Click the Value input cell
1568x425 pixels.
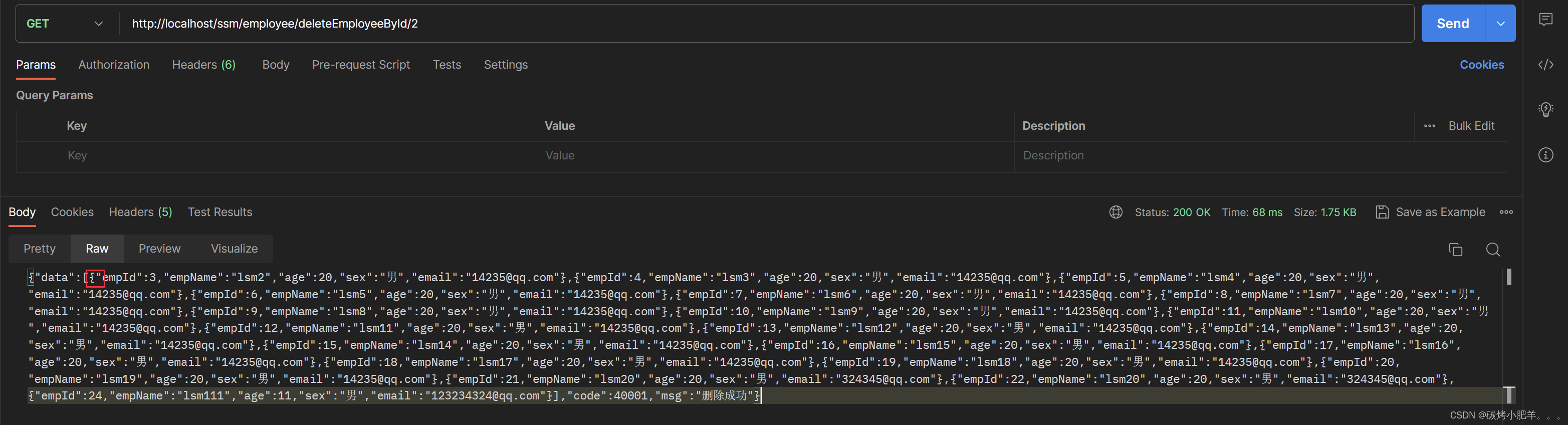tap(775, 156)
